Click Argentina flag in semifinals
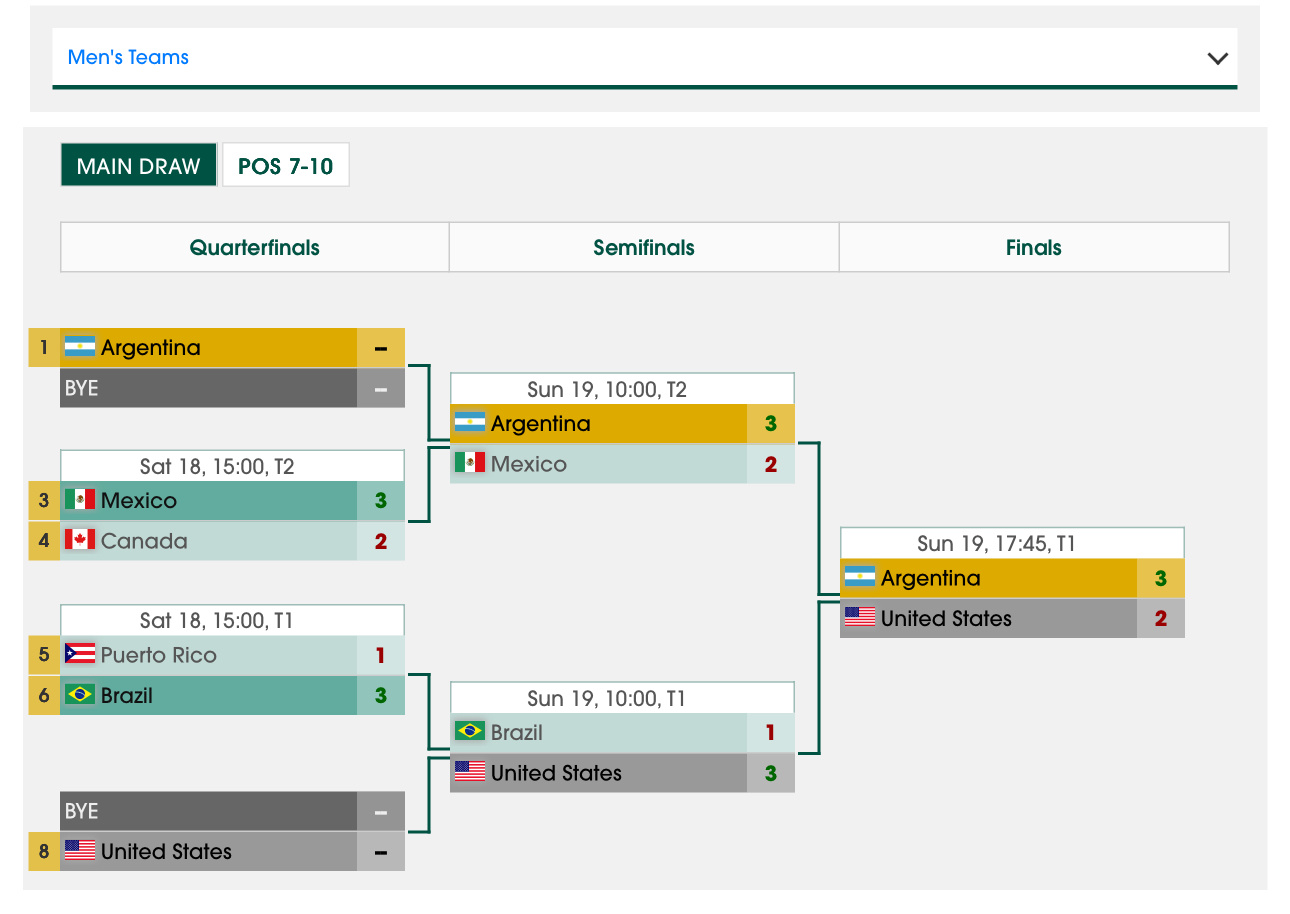This screenshot has width=1290, height=914. (x=470, y=423)
